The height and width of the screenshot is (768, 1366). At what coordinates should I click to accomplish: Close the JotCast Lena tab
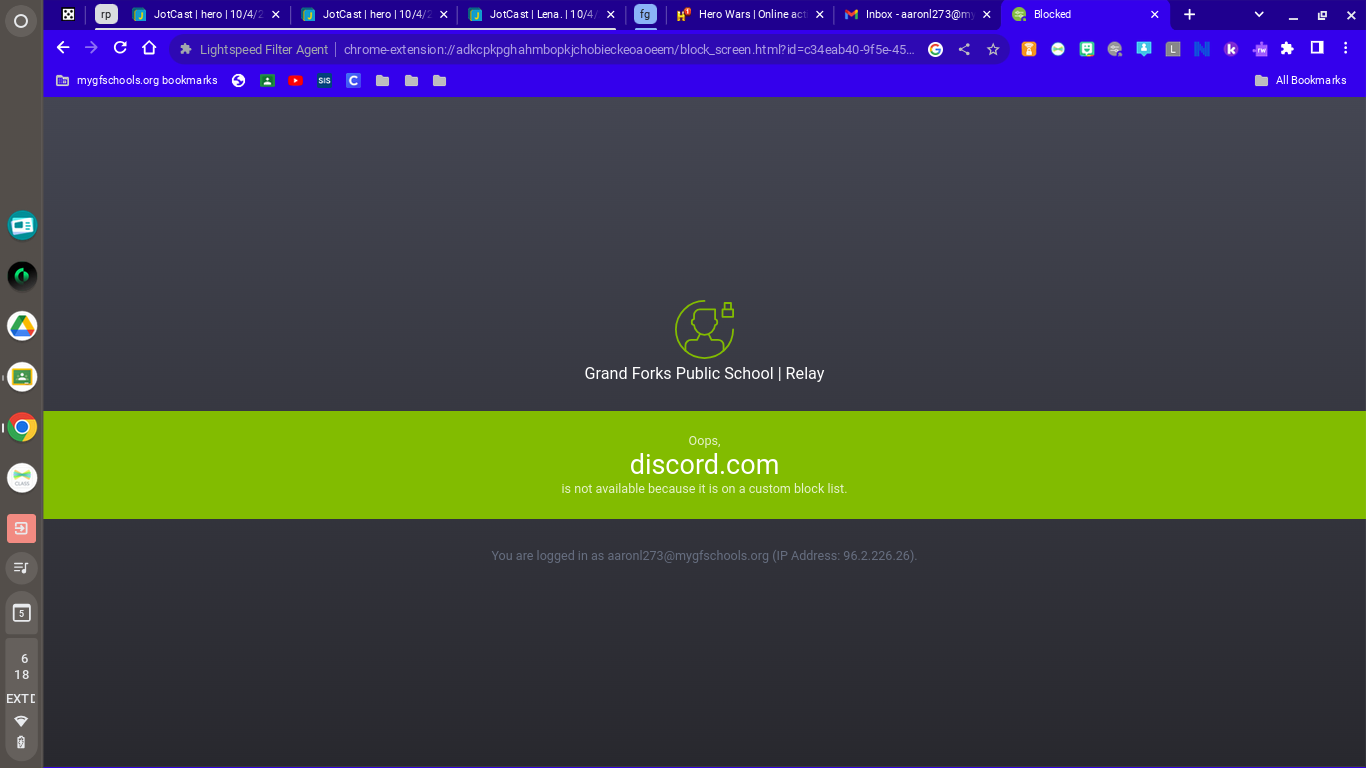tap(611, 15)
